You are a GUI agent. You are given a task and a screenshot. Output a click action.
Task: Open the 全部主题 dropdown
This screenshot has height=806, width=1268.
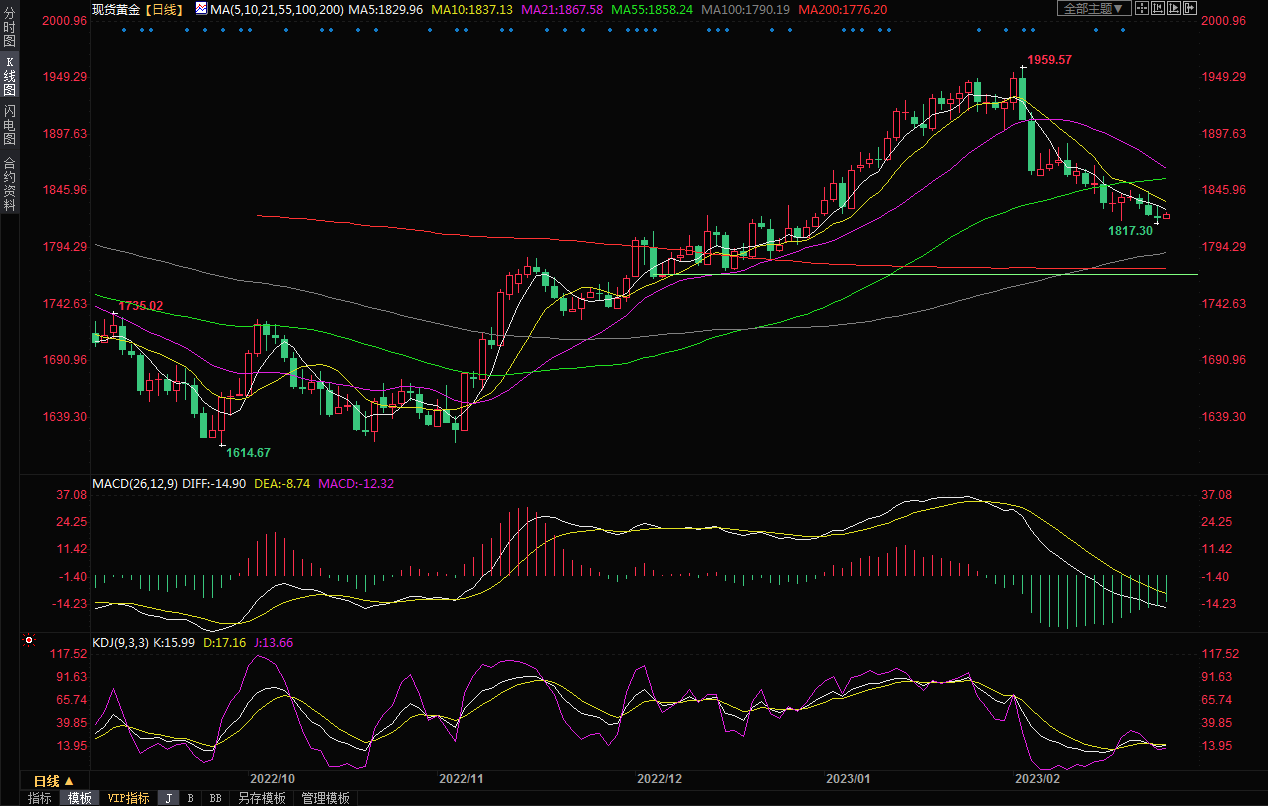(x=1094, y=8)
